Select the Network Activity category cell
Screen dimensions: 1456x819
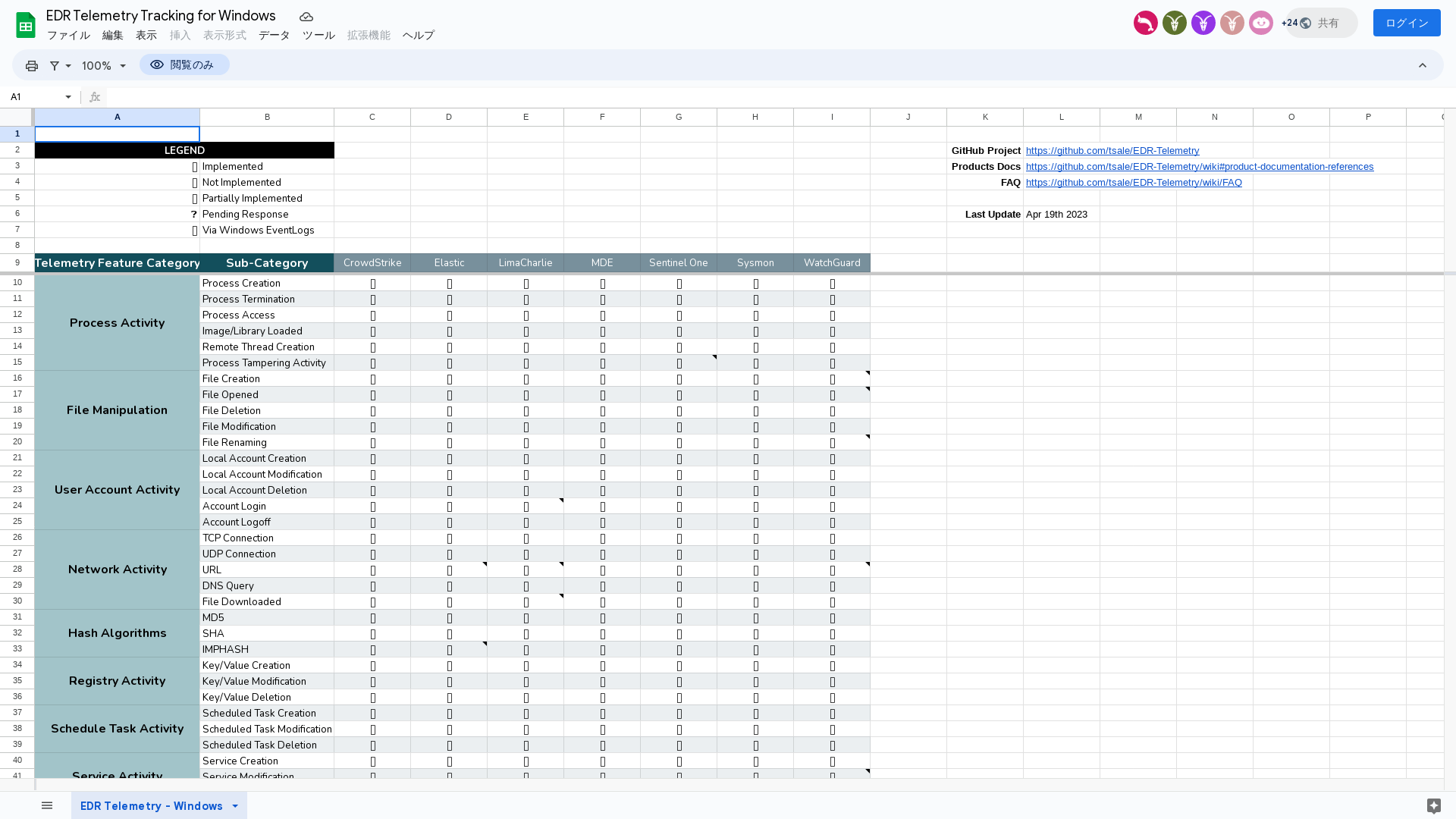(x=117, y=570)
